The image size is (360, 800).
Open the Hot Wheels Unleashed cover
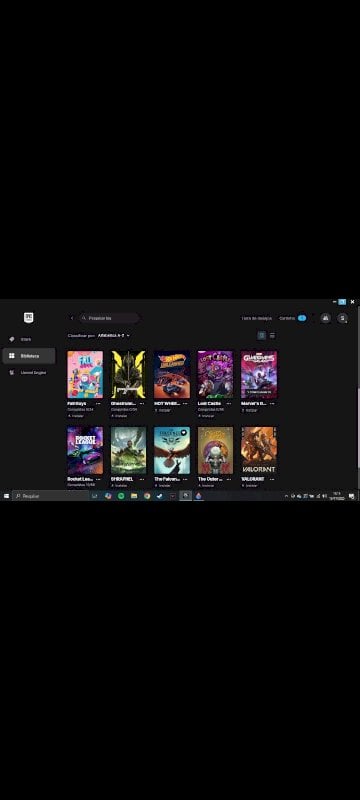(x=172, y=374)
